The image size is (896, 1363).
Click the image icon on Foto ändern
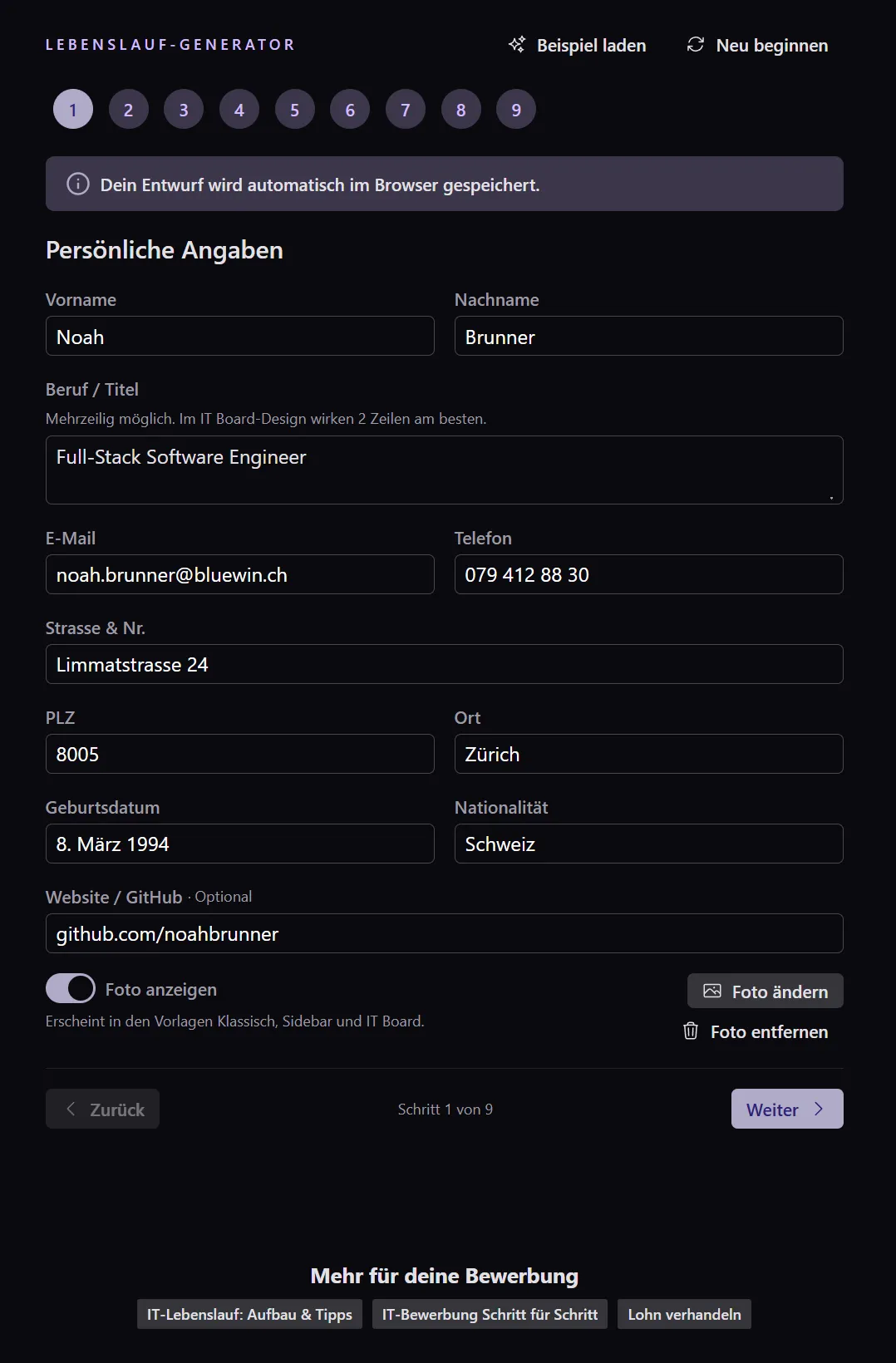click(x=712, y=991)
